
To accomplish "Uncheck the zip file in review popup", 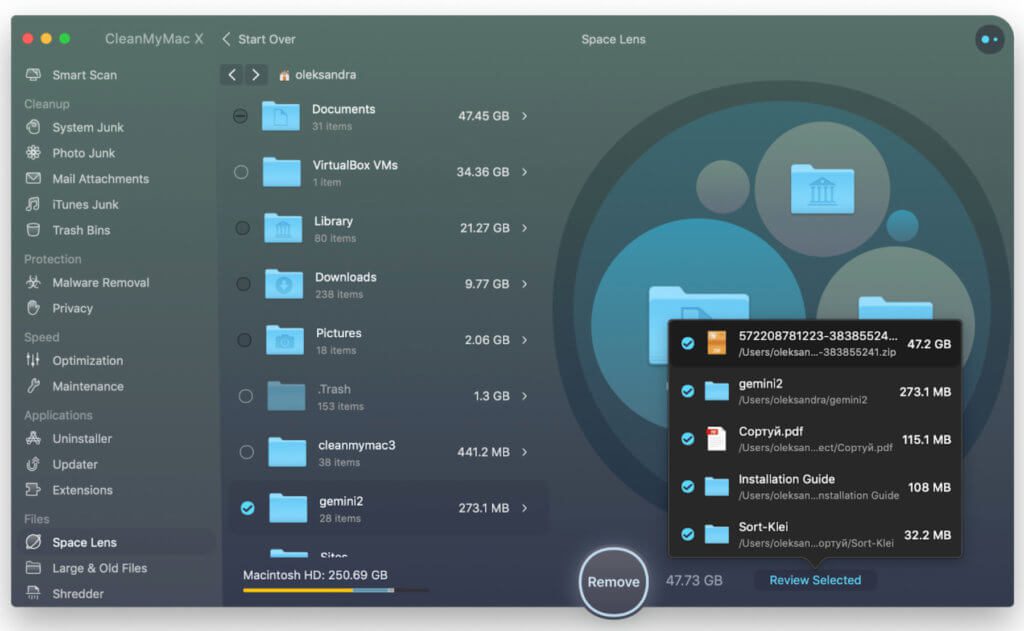I will coord(688,344).
